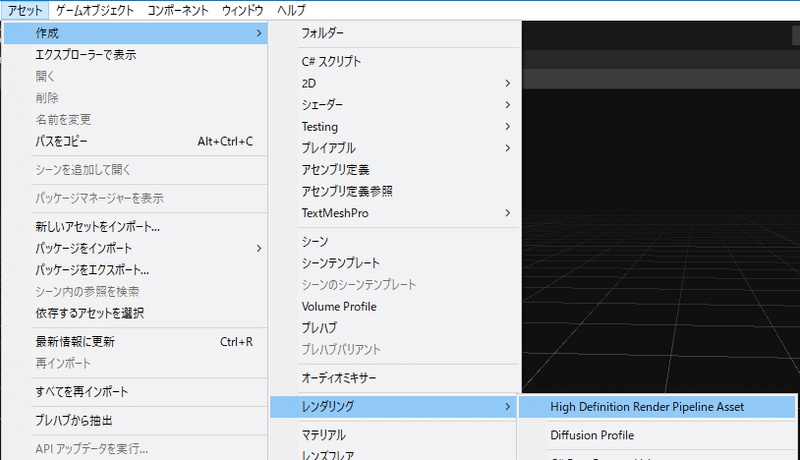
Task: Choose パスをコピー from Assets menu
Action: coord(135,141)
